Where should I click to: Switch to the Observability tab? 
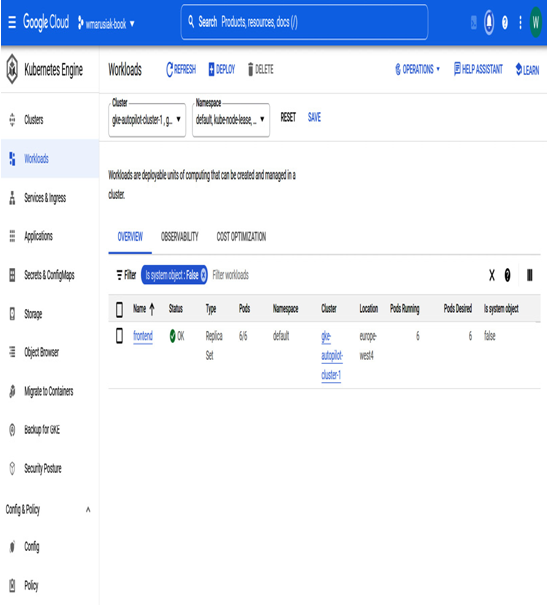(179, 237)
